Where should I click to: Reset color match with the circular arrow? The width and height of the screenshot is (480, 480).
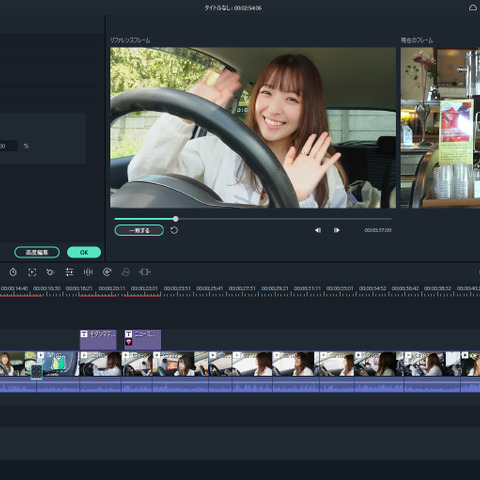tap(174, 230)
